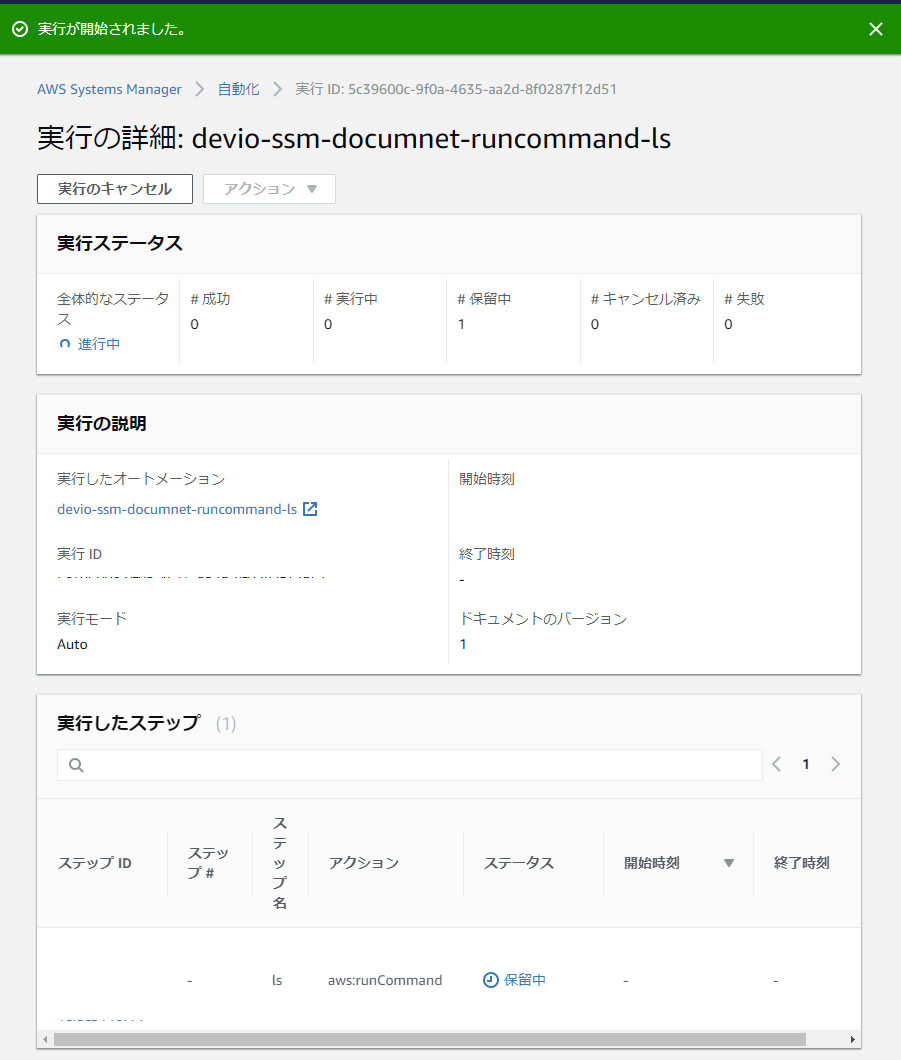The height and width of the screenshot is (1060, 901).
Task: Click horizontal scrollbar left arrow
Action: click(45, 1039)
